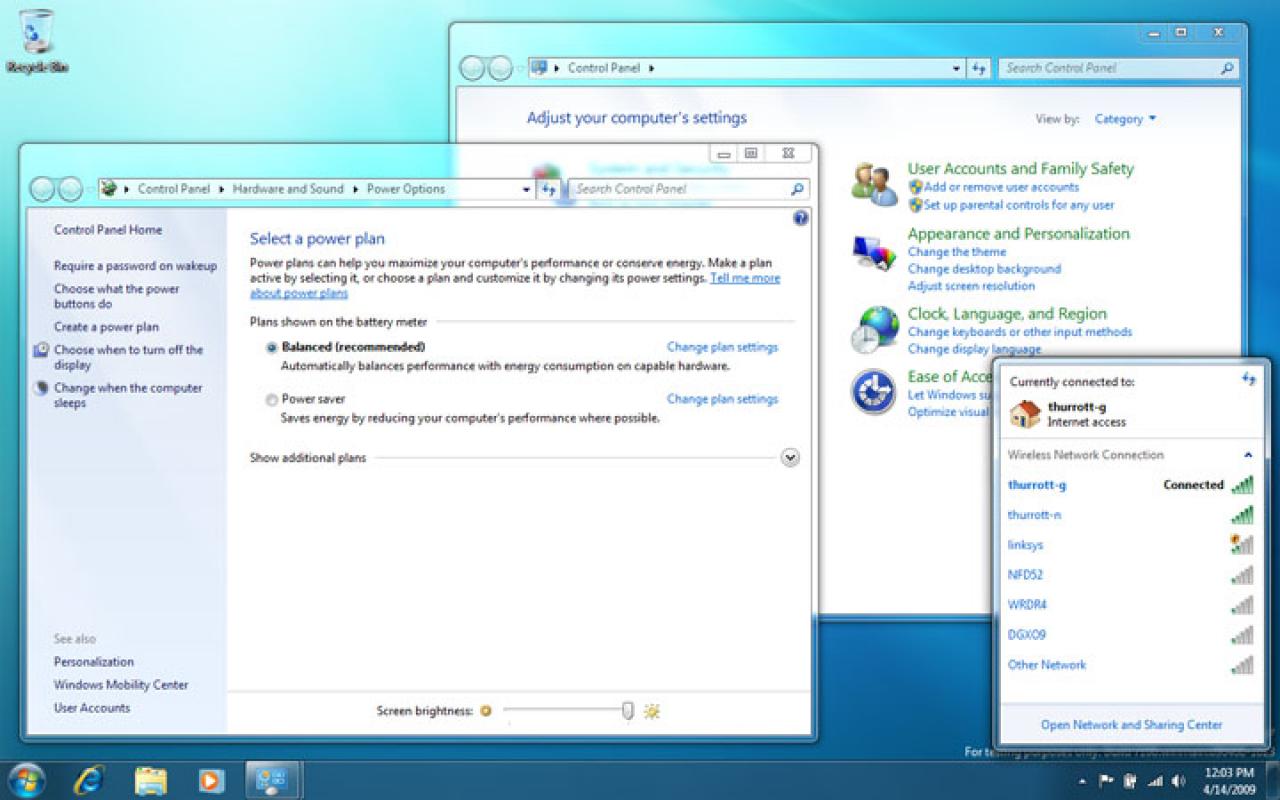Launch Windows Media Player from taskbar

[x=211, y=780]
